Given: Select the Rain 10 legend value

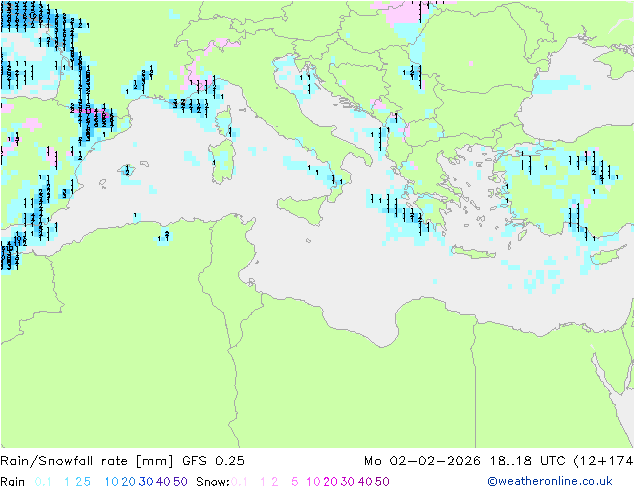Looking at the screenshot, I should (111, 482).
